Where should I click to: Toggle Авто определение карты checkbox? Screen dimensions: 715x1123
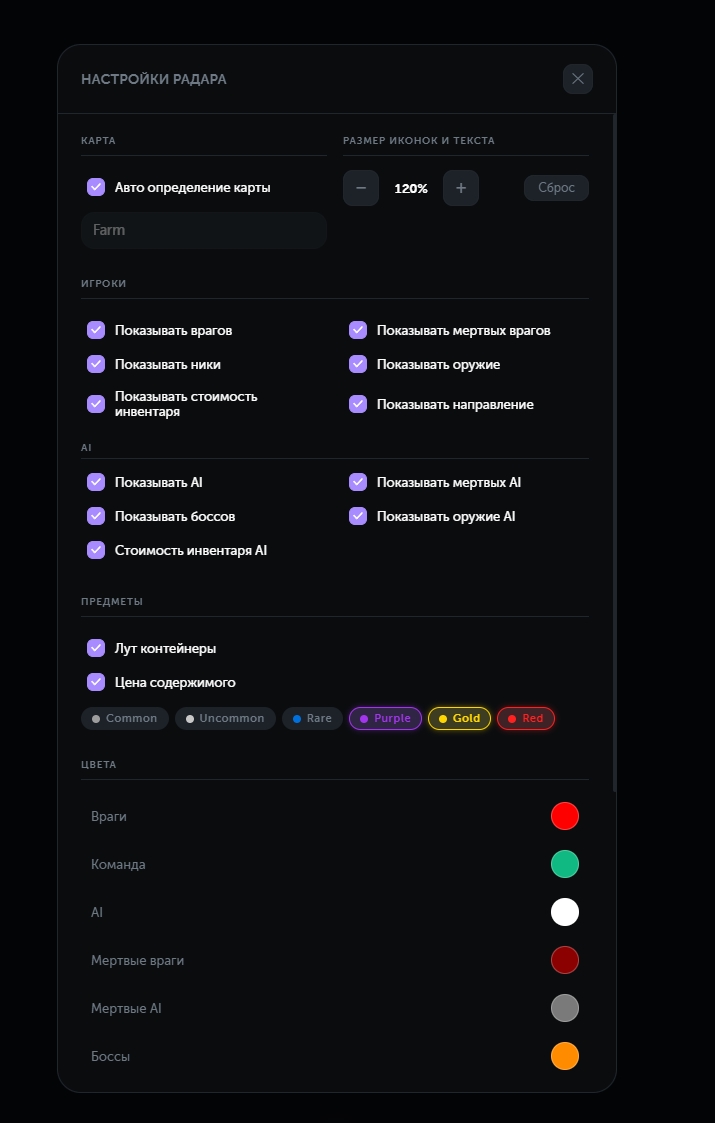click(x=96, y=187)
